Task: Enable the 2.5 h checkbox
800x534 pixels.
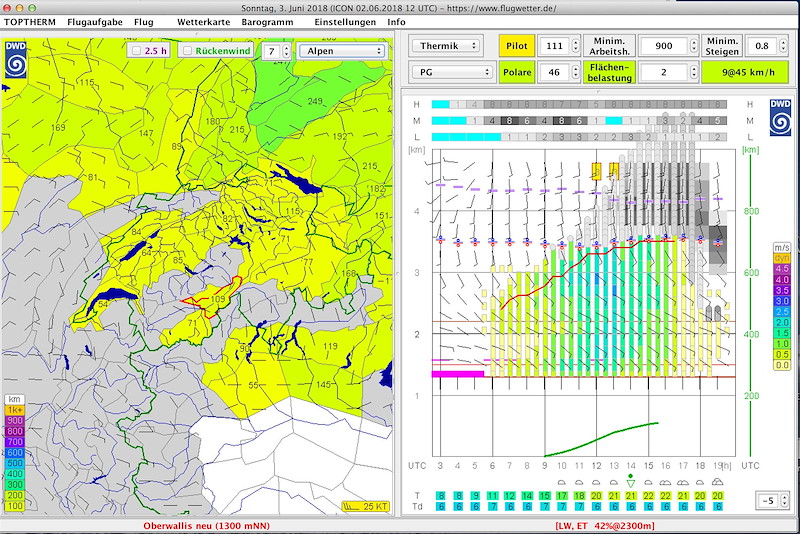Action: (x=136, y=50)
